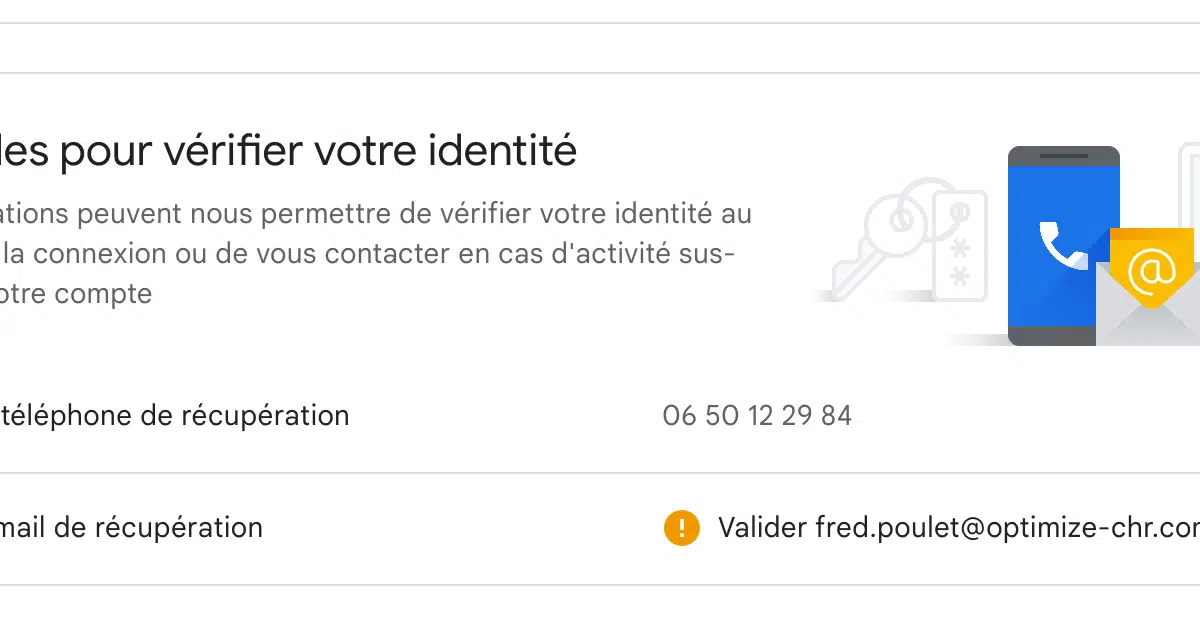Click the dark speaker bar on the phone illustration
This screenshot has width=1200, height=628.
pyautogui.click(x=1063, y=156)
